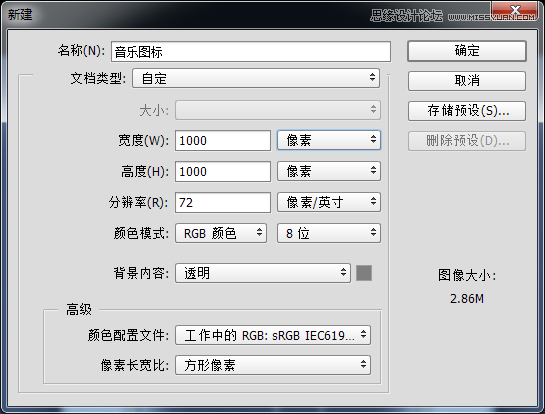This screenshot has height=414, width=545.
Task: Click the 删除预设(D)... button
Action: pyautogui.click(x=467, y=141)
